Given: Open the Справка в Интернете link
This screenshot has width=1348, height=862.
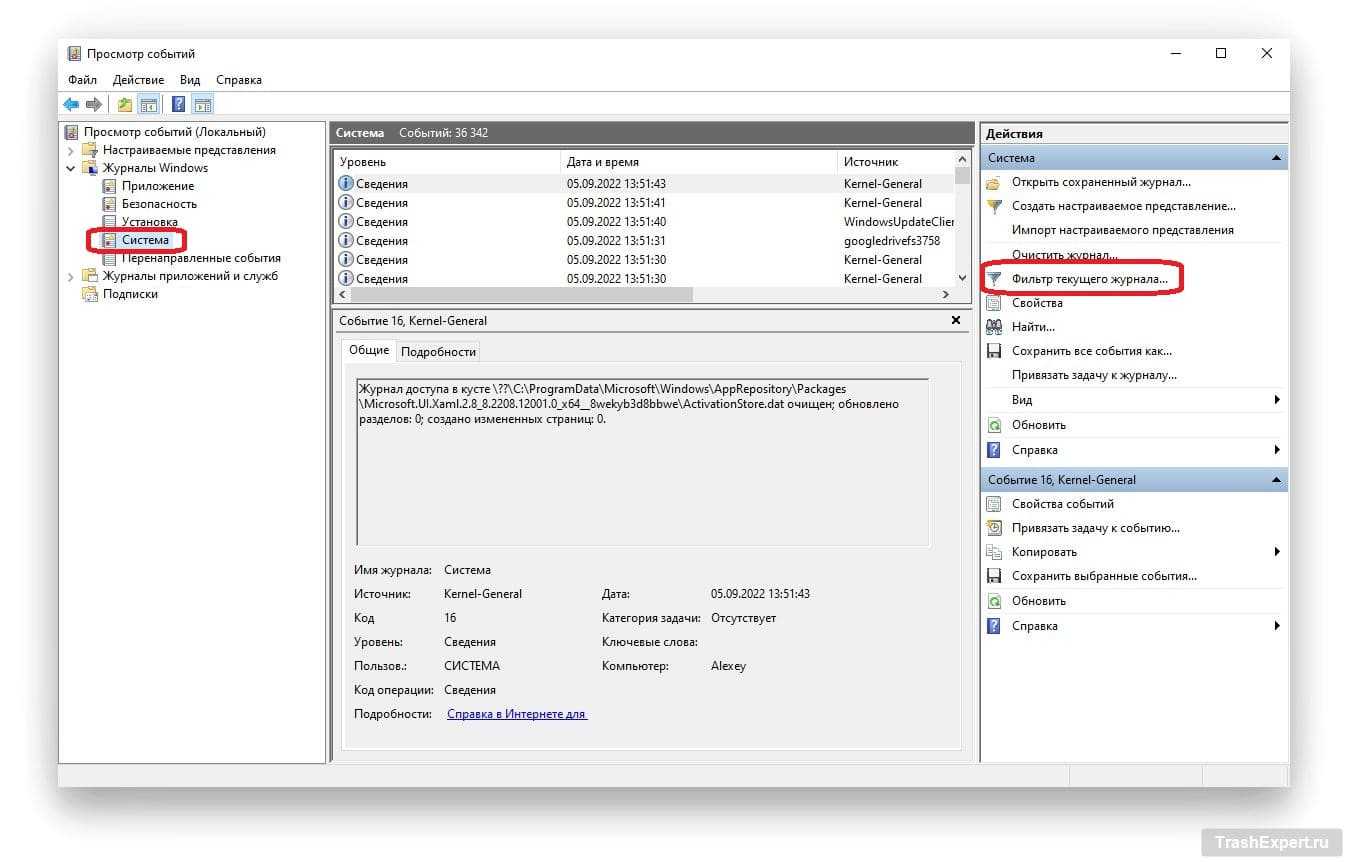Looking at the screenshot, I should pos(516,714).
